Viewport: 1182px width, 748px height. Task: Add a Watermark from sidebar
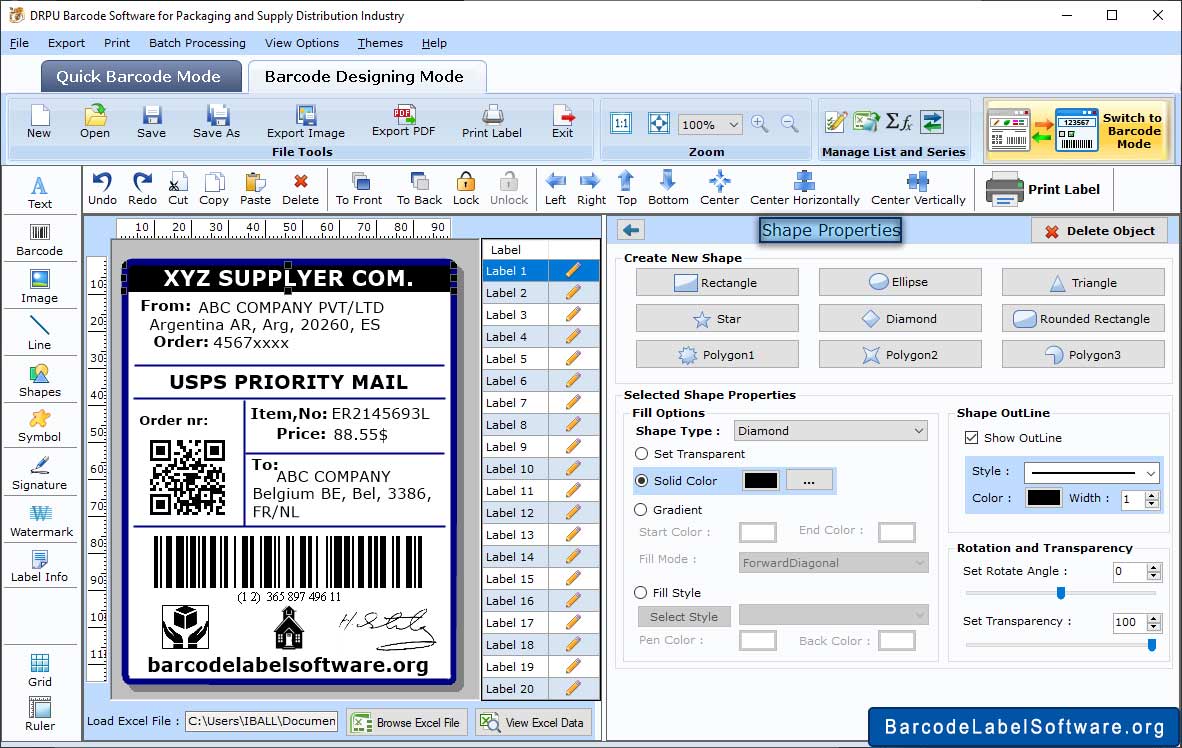[x=41, y=521]
